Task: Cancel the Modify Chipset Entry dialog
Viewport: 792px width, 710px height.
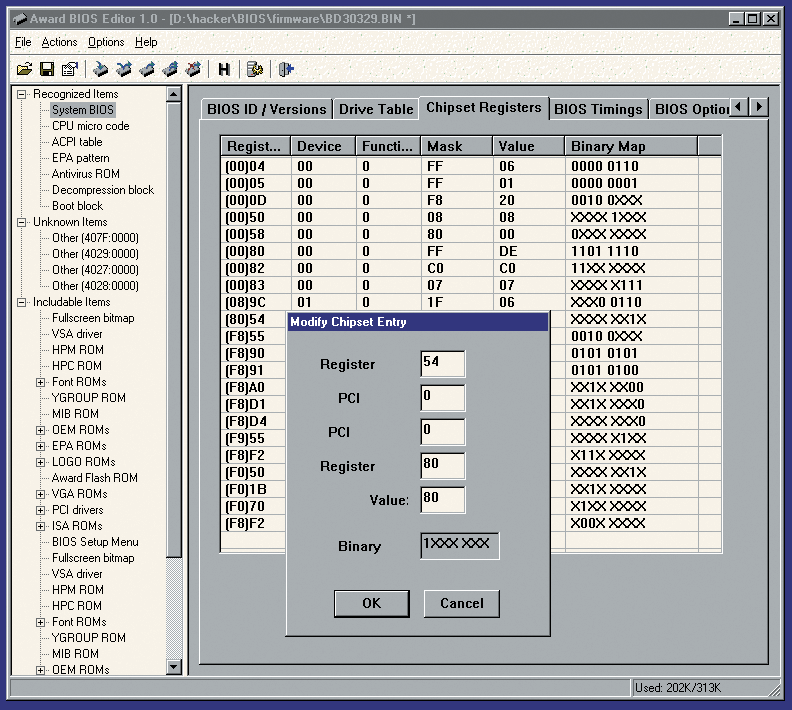Action: (462, 603)
